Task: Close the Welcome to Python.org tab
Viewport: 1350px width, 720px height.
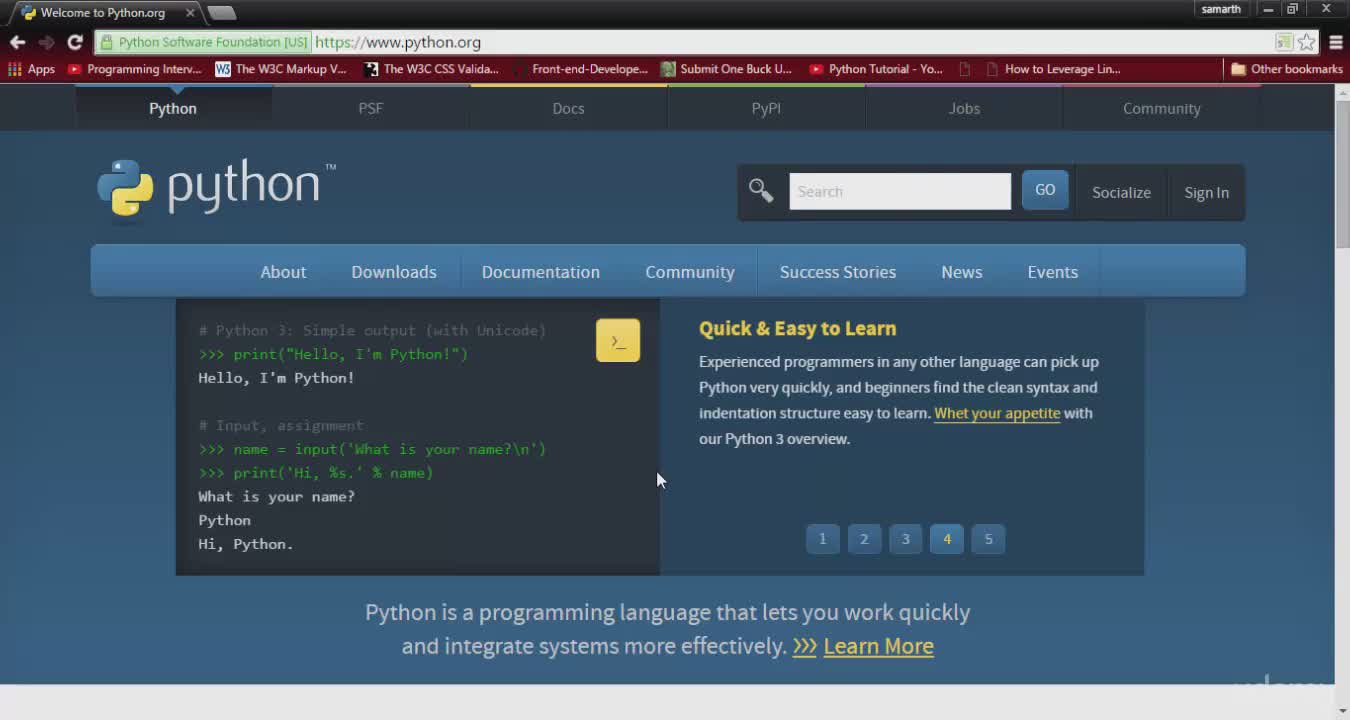Action: pos(190,13)
